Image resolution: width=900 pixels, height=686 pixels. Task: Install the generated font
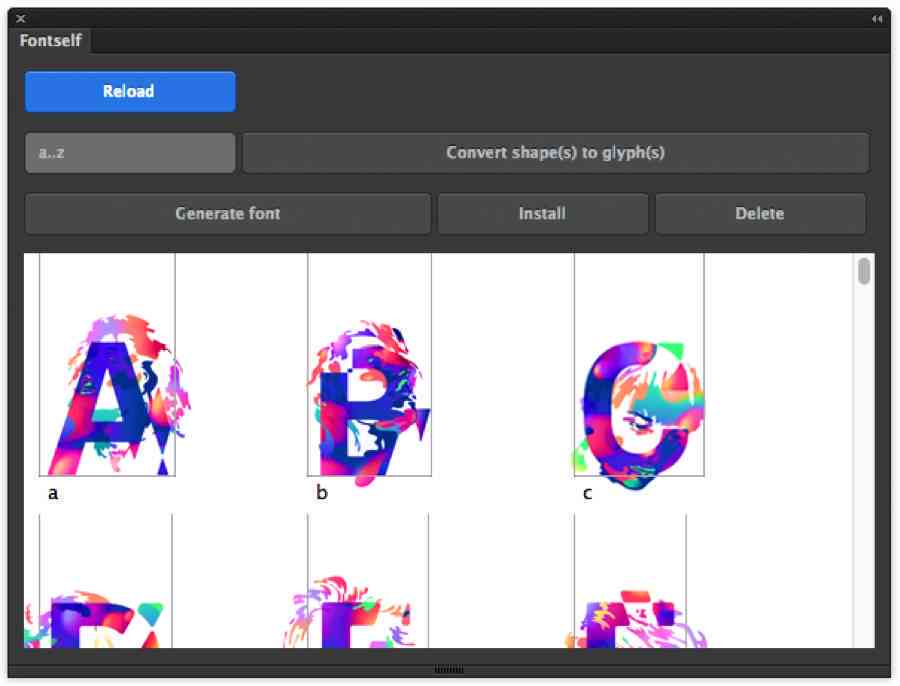pos(542,214)
